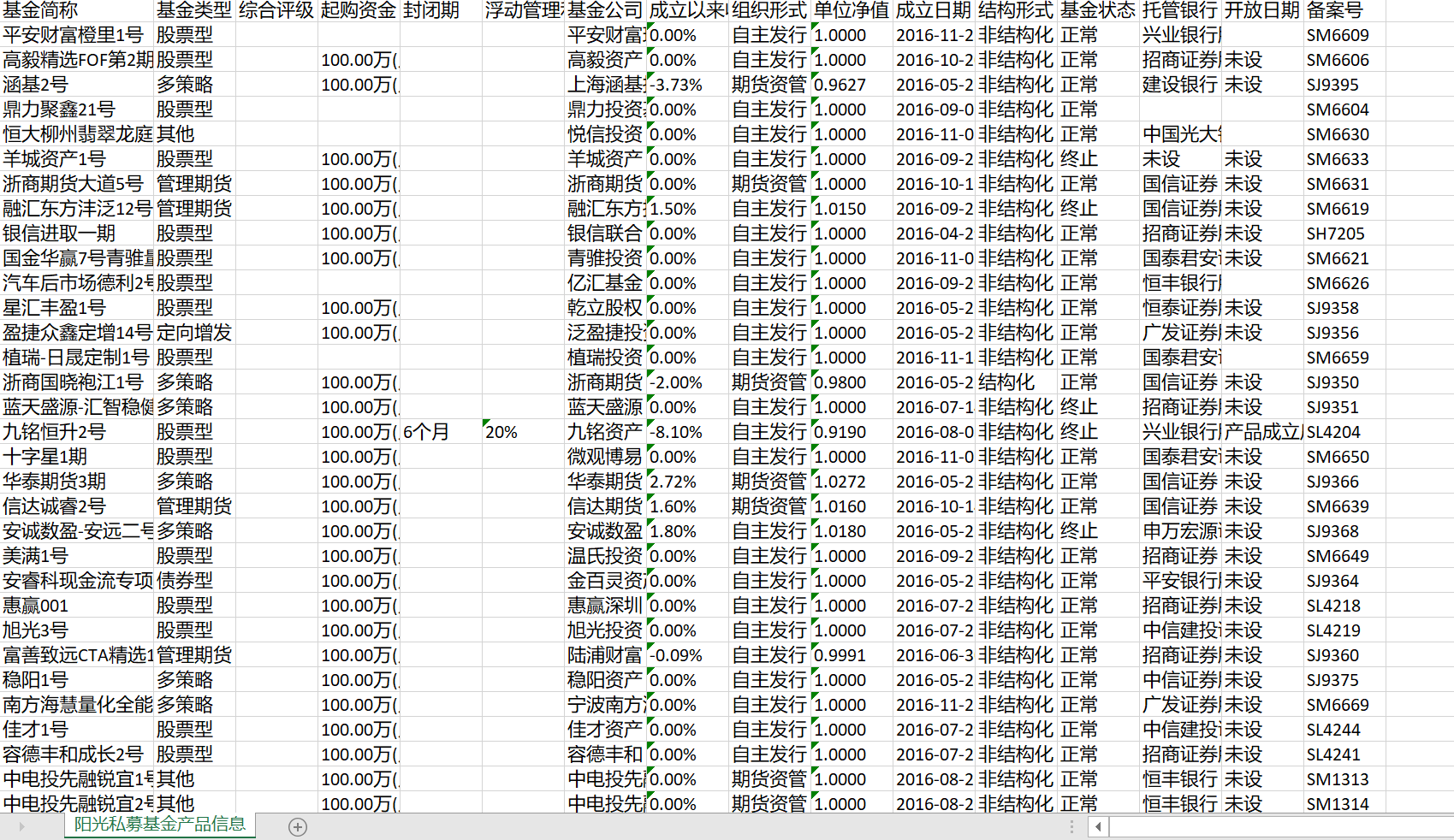Click the fund name 涵基2号

click(x=35, y=85)
